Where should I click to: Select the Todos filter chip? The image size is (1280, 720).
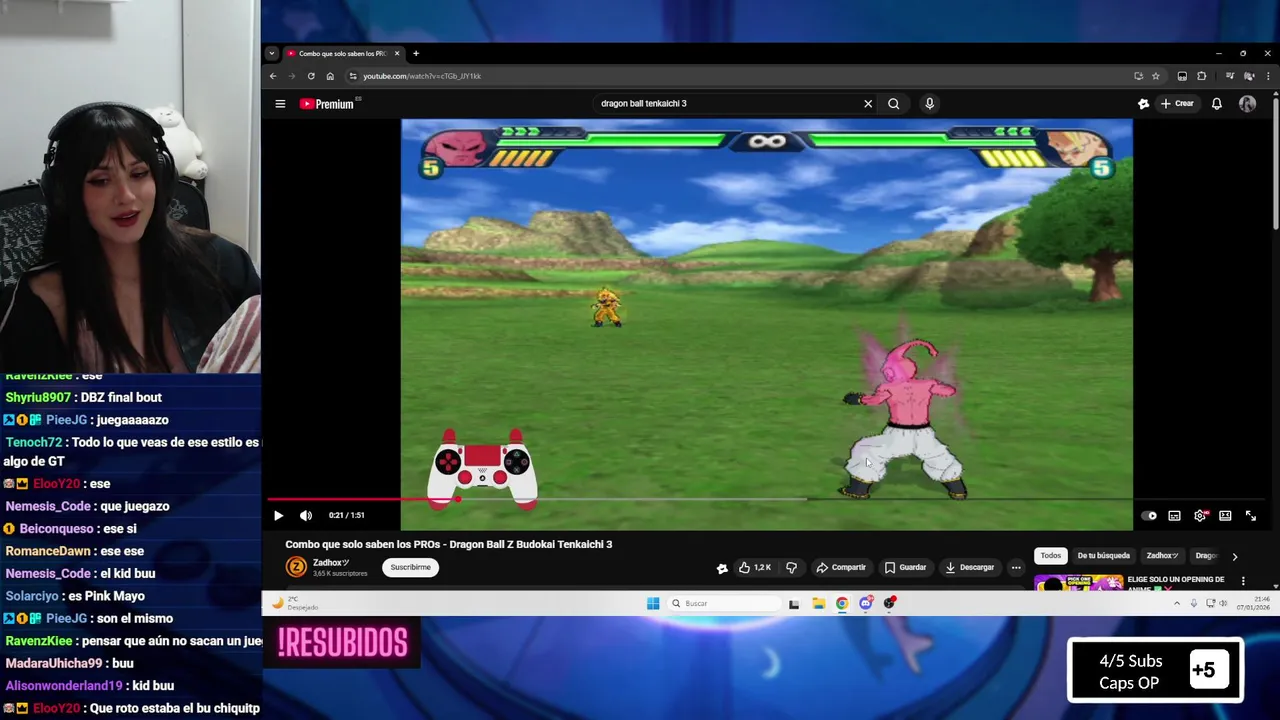pyautogui.click(x=1050, y=556)
